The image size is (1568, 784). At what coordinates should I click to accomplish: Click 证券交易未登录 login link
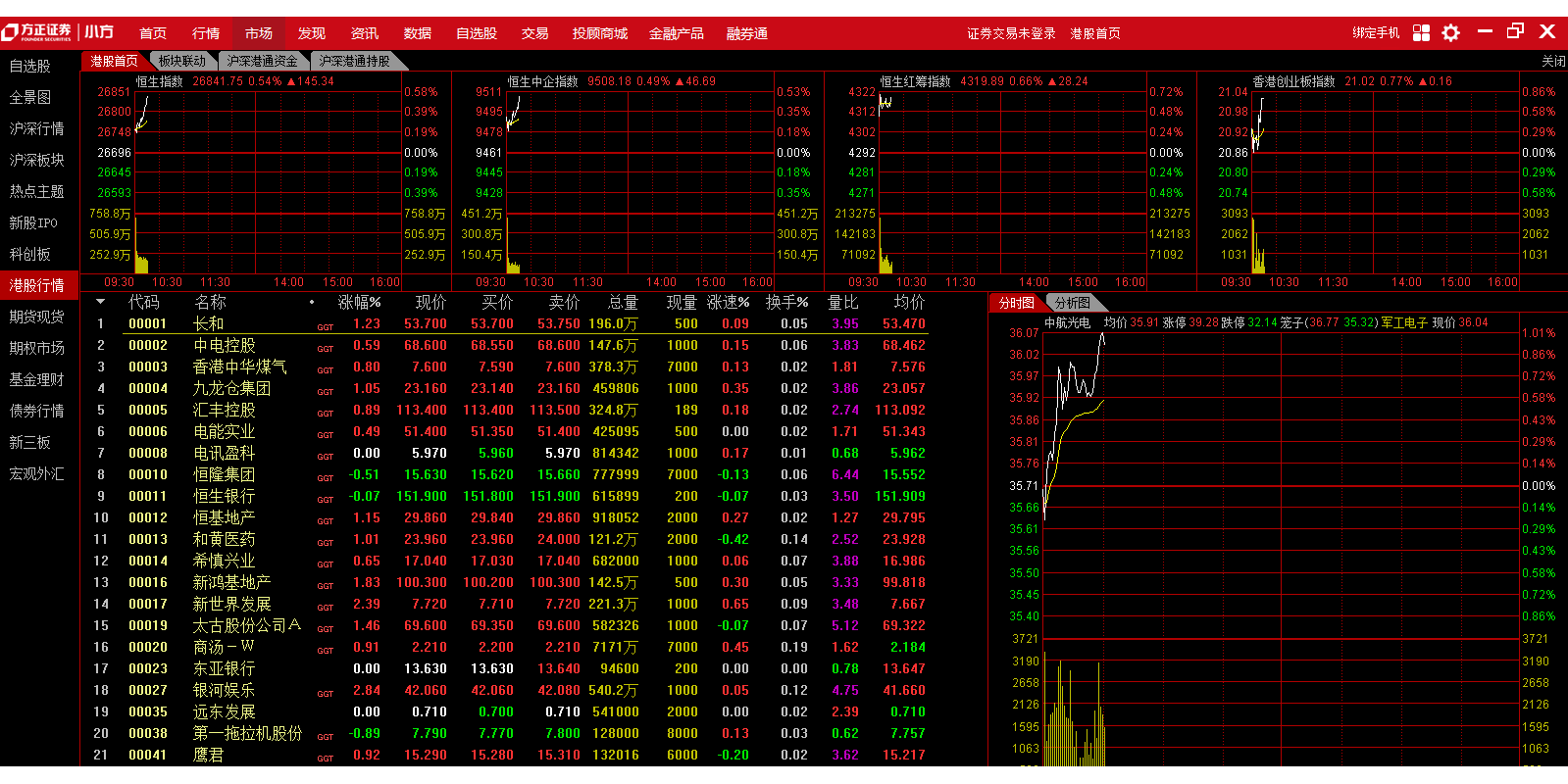[x=1011, y=33]
